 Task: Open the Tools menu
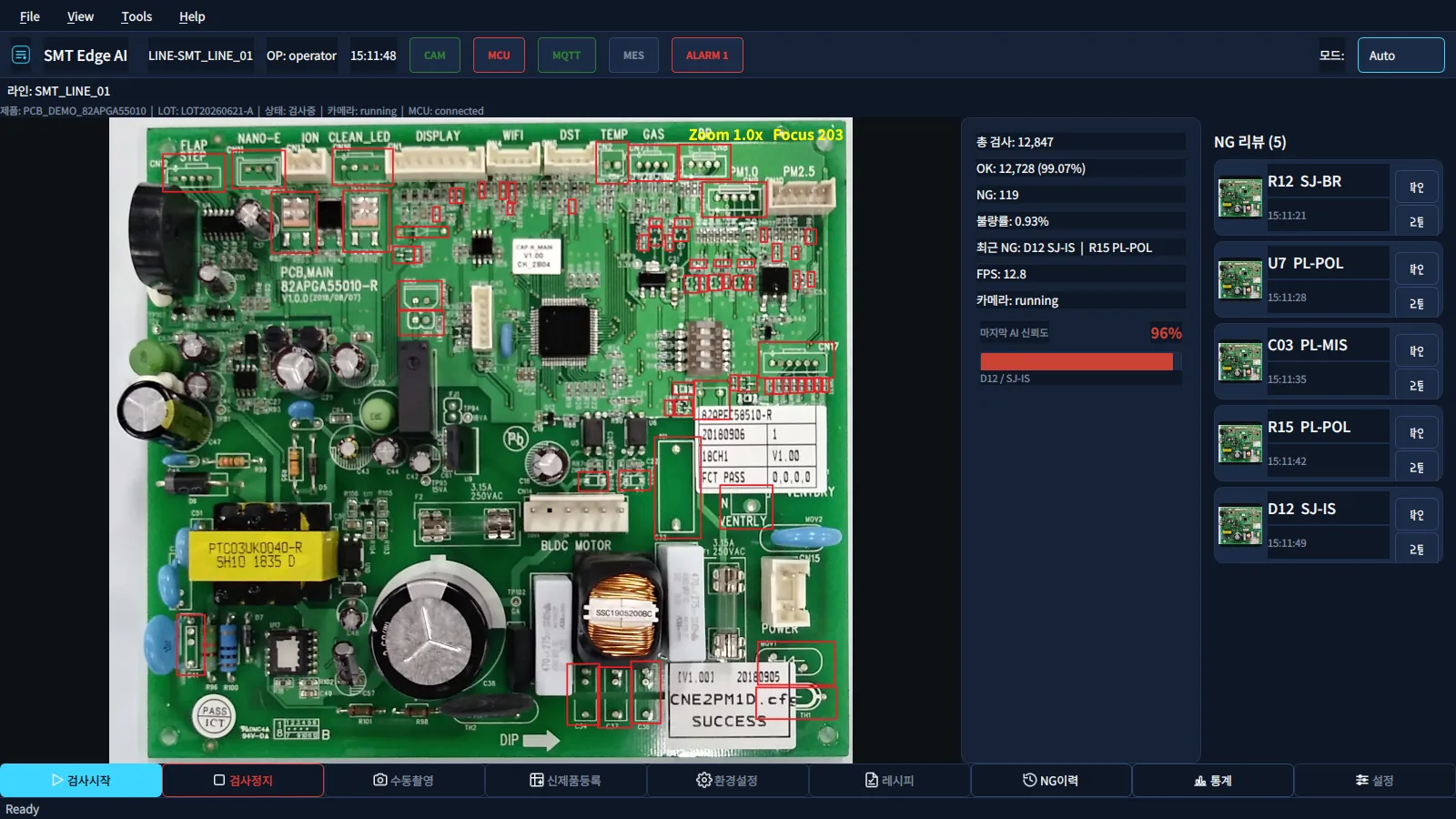pos(136,16)
